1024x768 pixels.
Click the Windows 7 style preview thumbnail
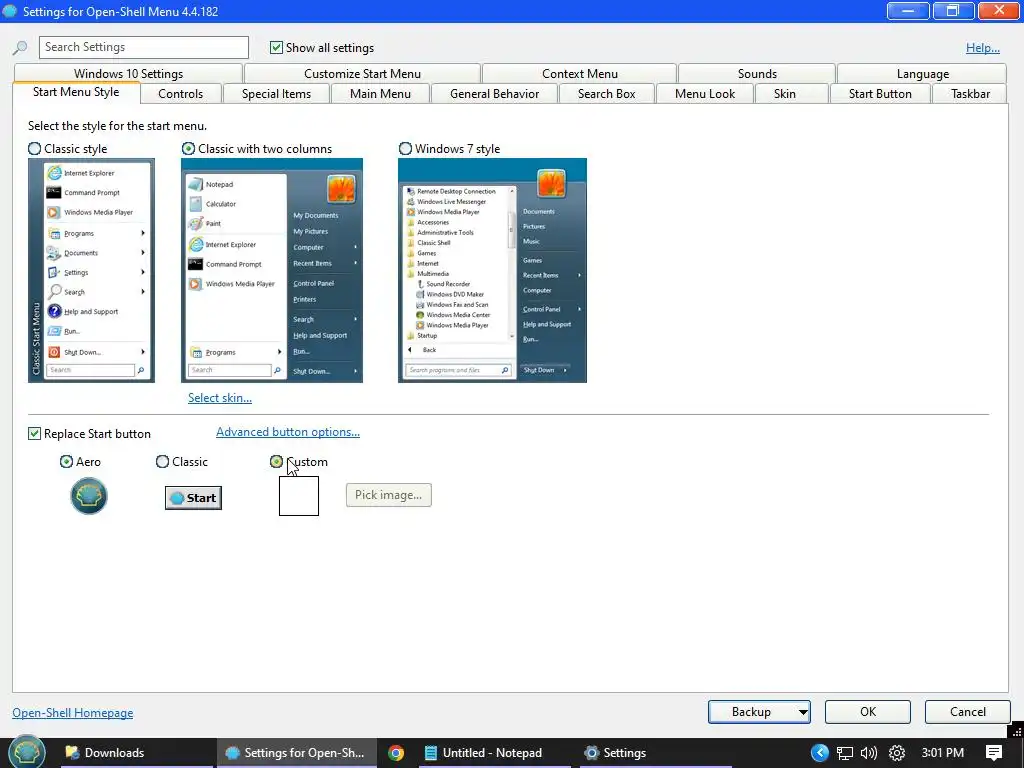[x=492, y=270]
